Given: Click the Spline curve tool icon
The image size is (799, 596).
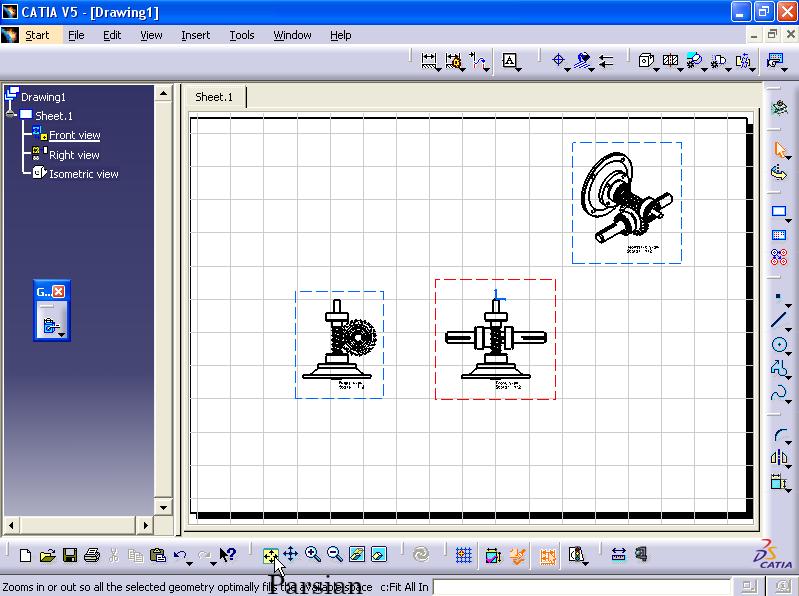Looking at the screenshot, I should (779, 393).
